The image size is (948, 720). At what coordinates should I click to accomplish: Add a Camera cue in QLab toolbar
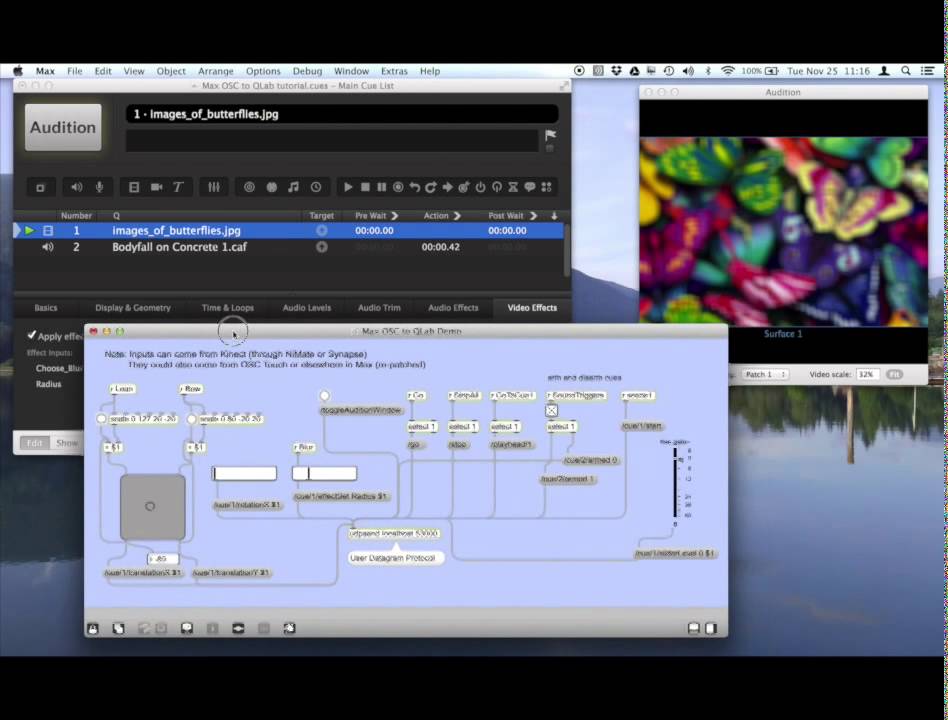157,187
